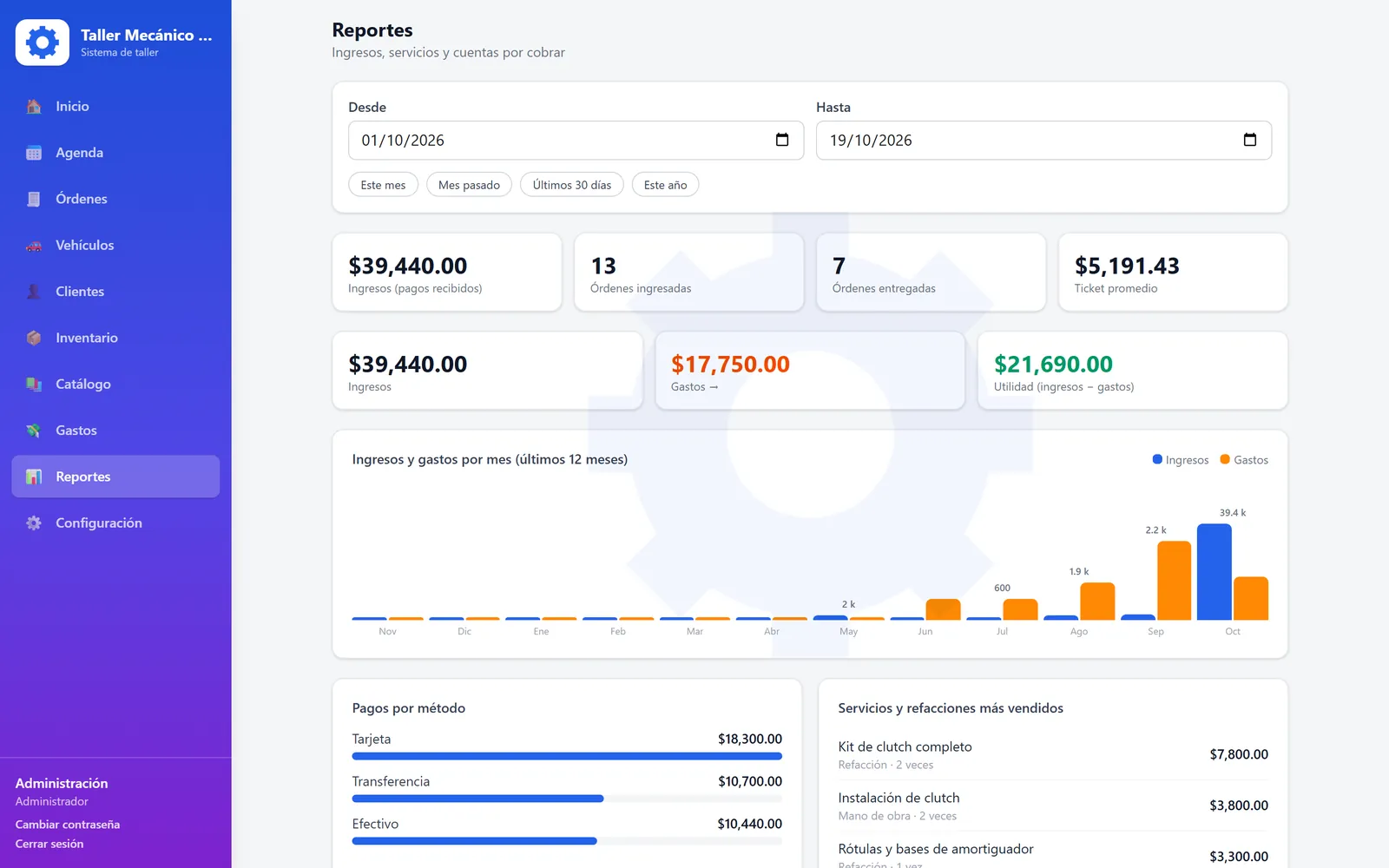This screenshot has width=1389, height=868.
Task: Click the Clientes person icon
Action: click(x=34, y=292)
